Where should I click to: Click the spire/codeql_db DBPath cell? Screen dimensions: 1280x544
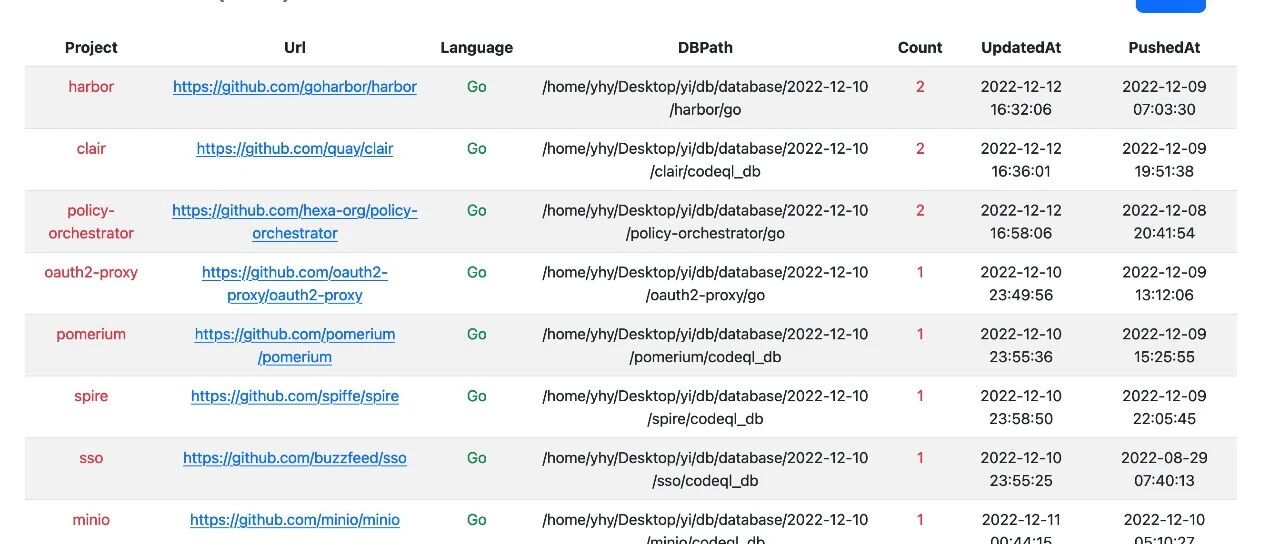705,408
